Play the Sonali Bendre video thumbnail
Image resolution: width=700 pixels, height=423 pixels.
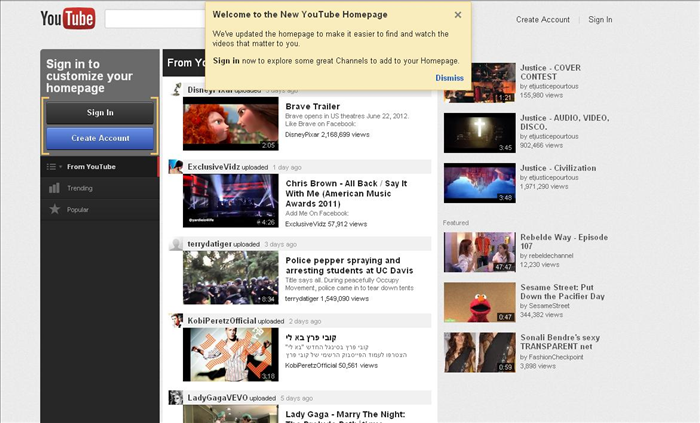point(480,352)
